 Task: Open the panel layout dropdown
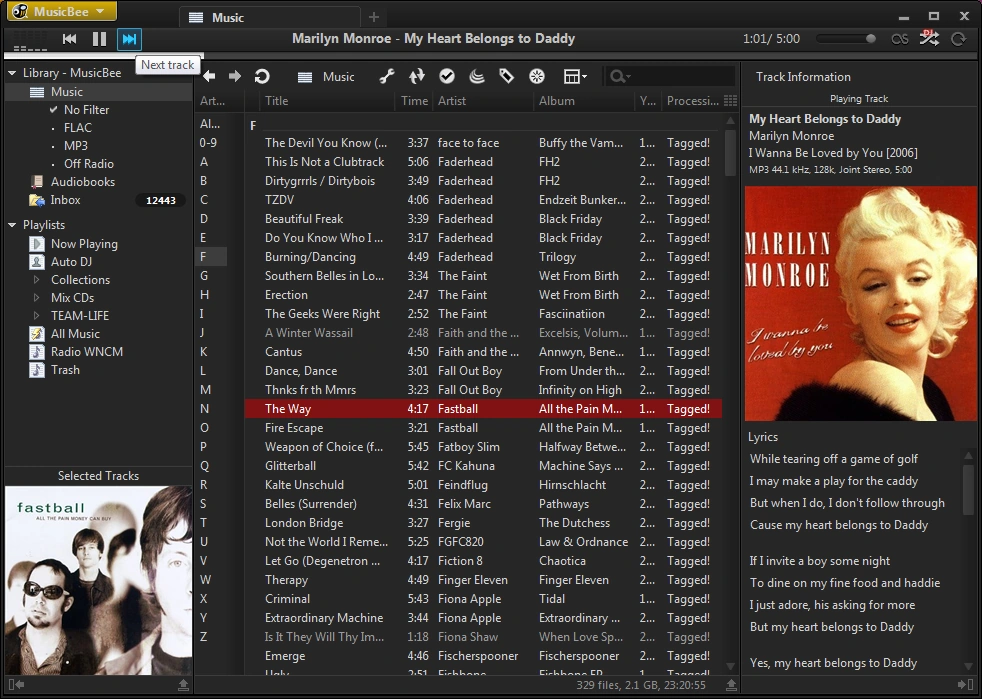click(575, 77)
